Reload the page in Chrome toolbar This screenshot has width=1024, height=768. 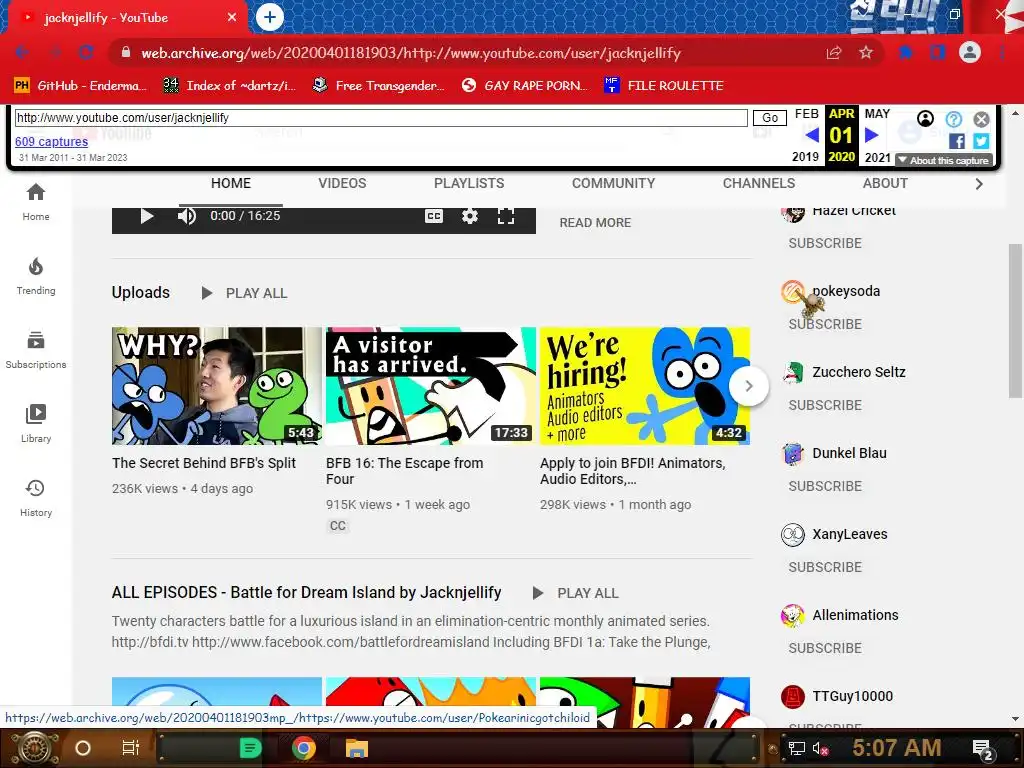pyautogui.click(x=86, y=53)
